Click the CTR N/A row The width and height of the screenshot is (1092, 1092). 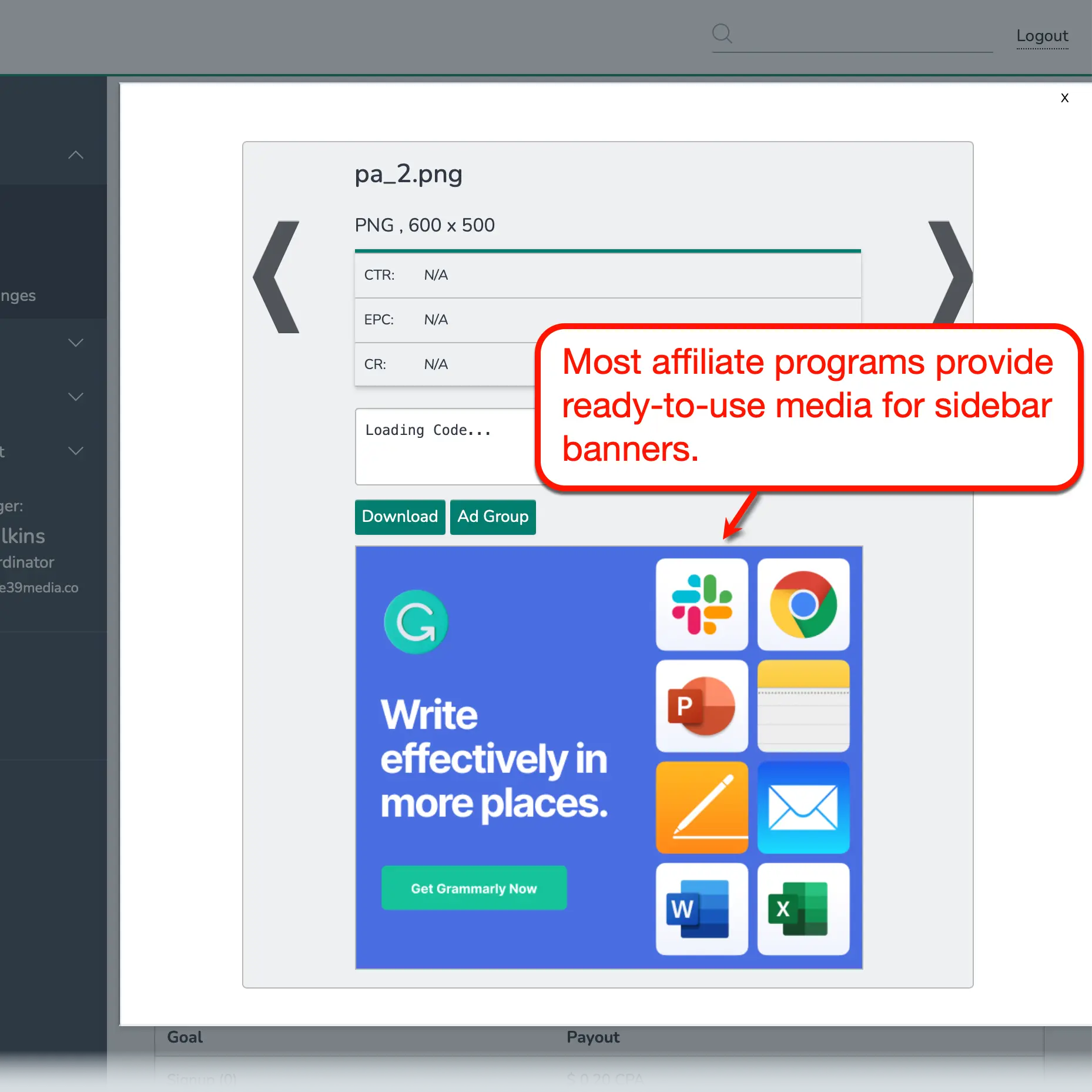608,275
